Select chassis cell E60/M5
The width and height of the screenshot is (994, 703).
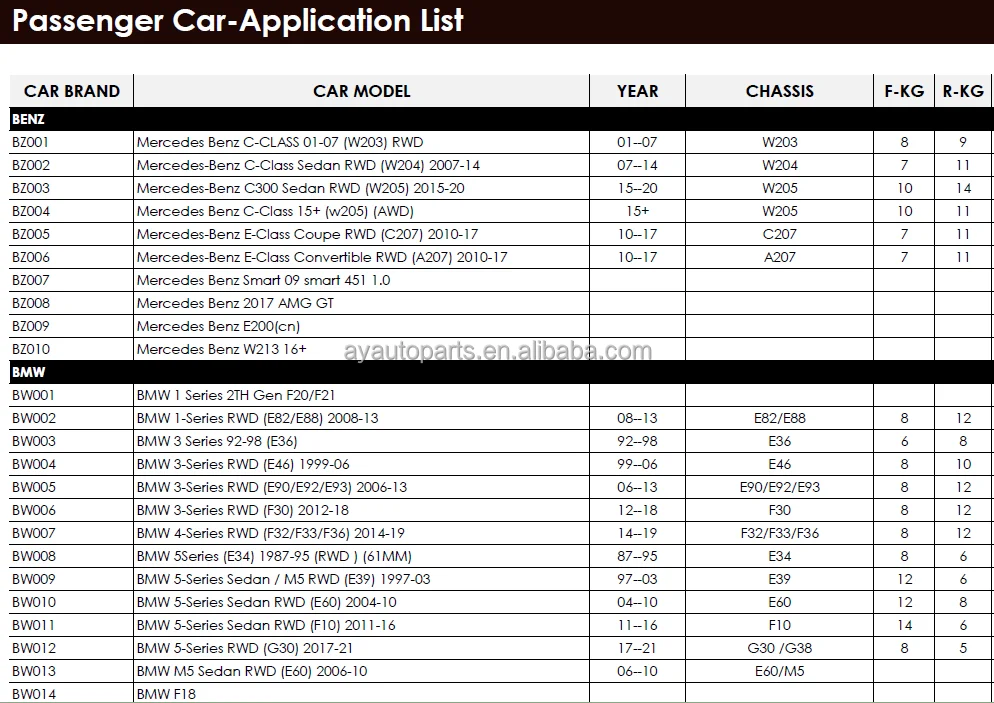click(x=779, y=671)
